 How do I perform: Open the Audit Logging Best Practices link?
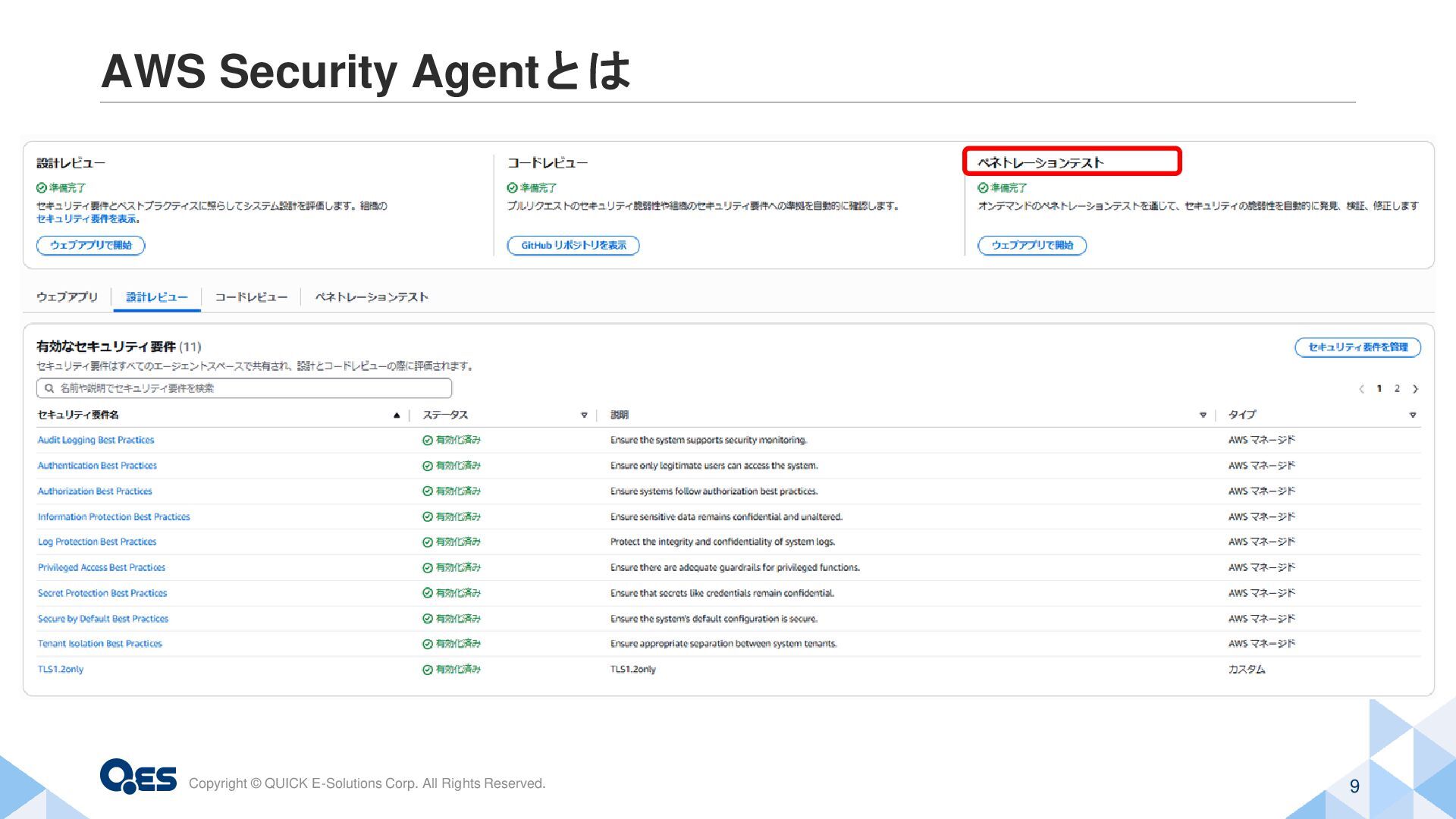[96, 440]
